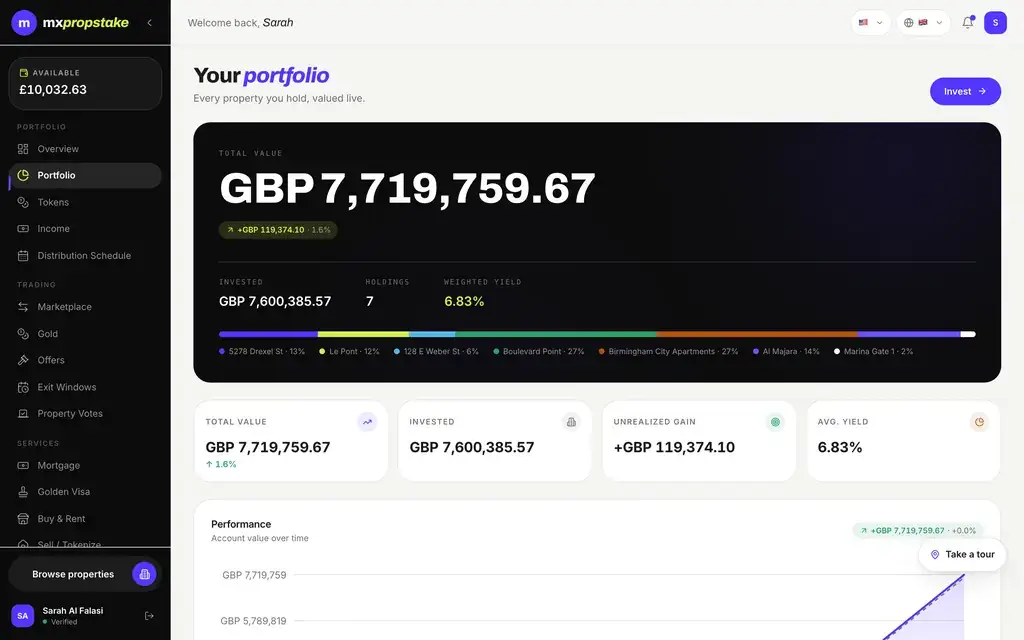Click the pie icon on Avg. Yield card
The width and height of the screenshot is (1024, 640).
(979, 422)
